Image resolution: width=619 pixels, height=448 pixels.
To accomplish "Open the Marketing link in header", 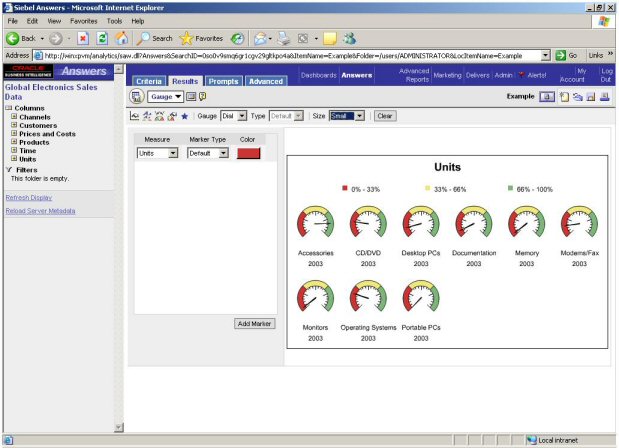I will pos(447,75).
